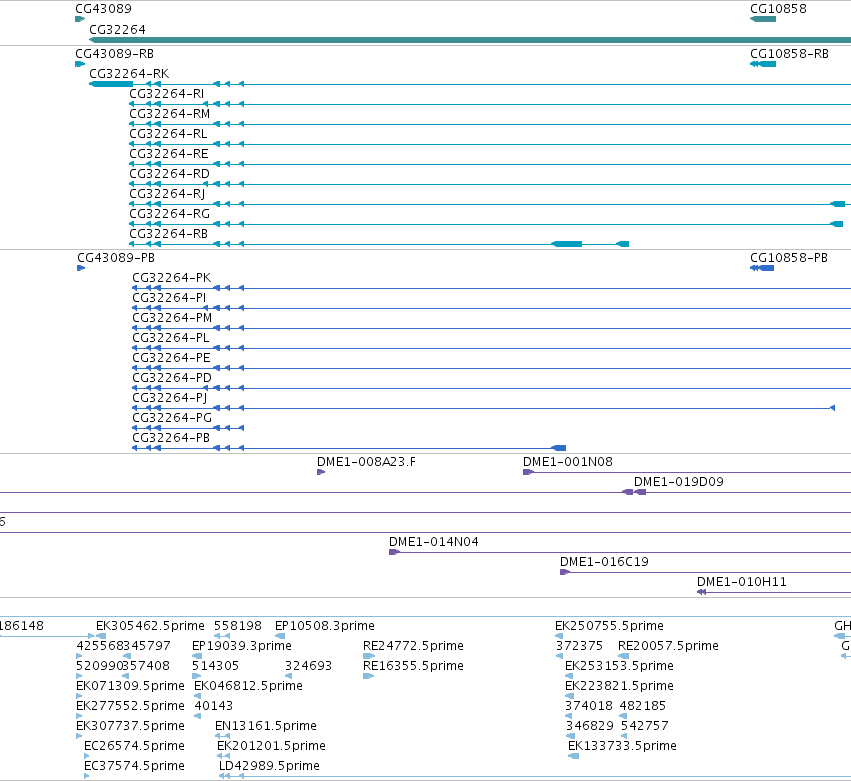Image resolution: width=851 pixels, height=781 pixels.
Task: Select the EK305462.5prime EST label
Action: (x=150, y=626)
